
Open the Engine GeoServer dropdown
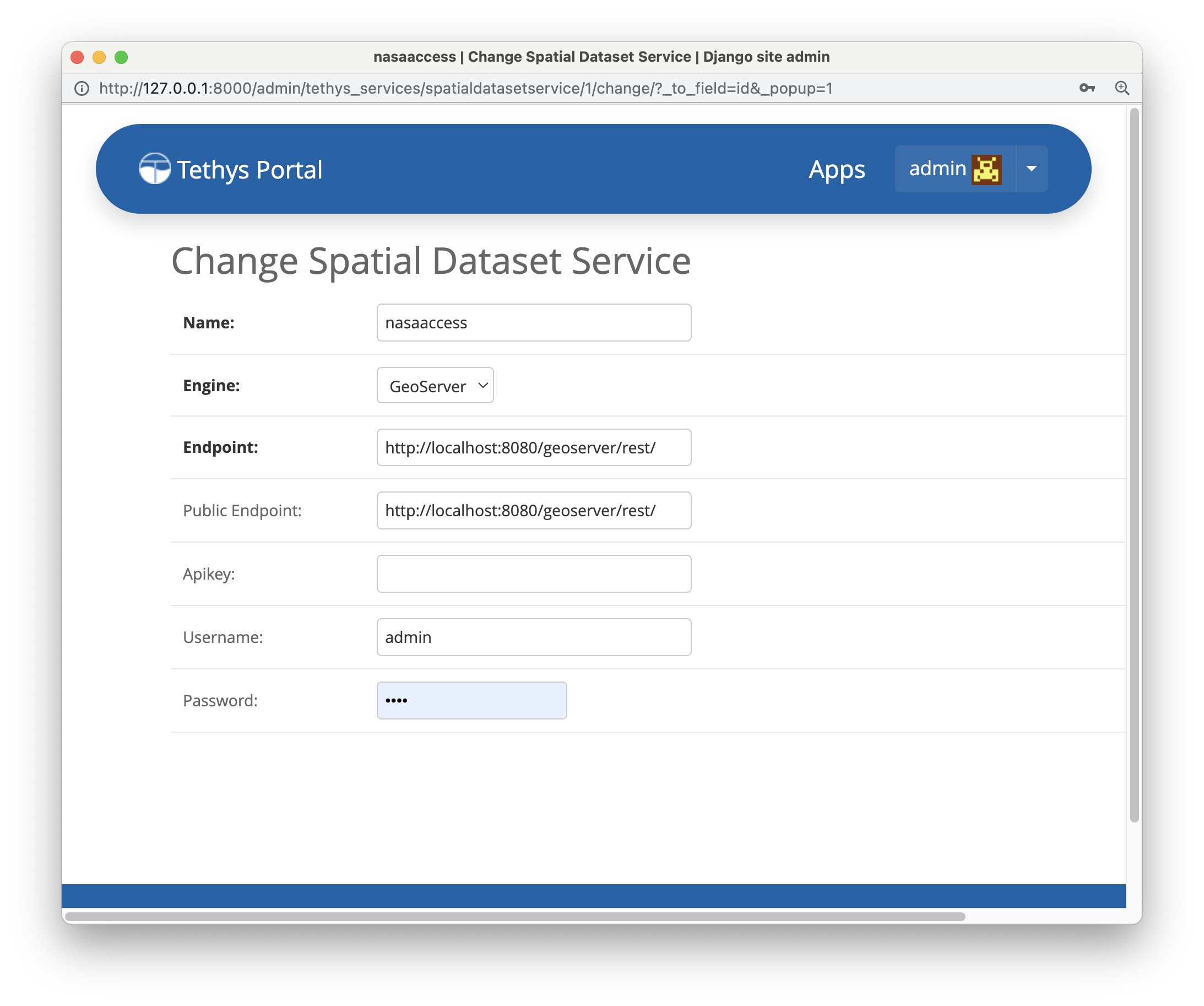(435, 386)
